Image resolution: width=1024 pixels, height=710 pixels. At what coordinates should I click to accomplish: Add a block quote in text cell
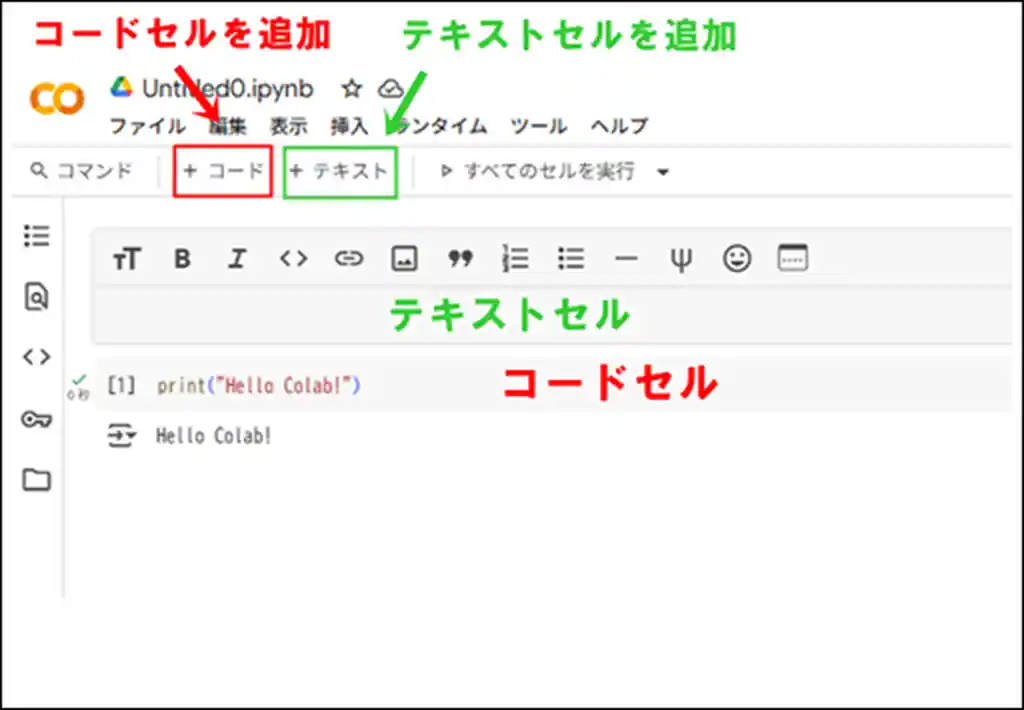point(460,259)
